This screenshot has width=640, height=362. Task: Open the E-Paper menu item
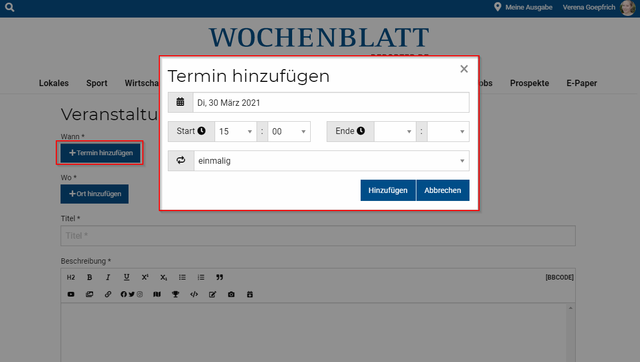click(582, 83)
